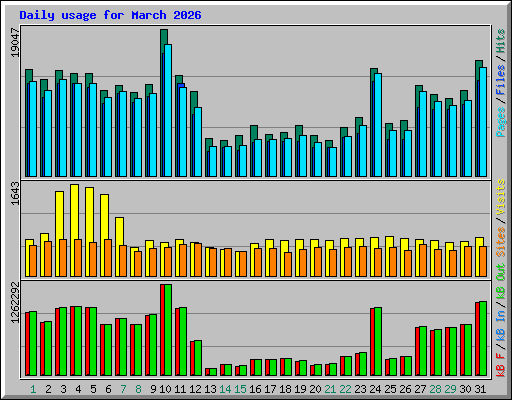Click the day 31 green kB bar

coord(483,339)
